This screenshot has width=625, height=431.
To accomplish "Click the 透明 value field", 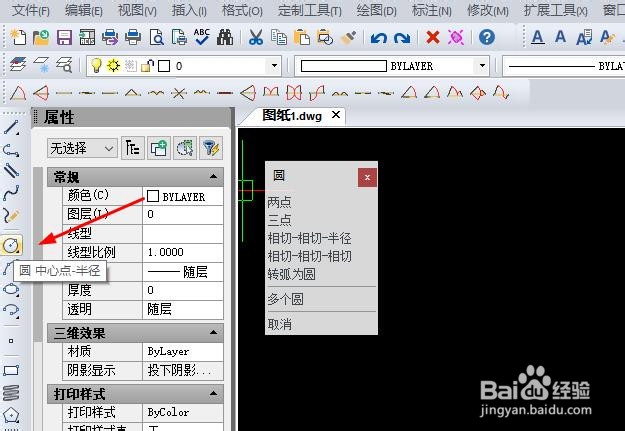I will click(x=183, y=309).
